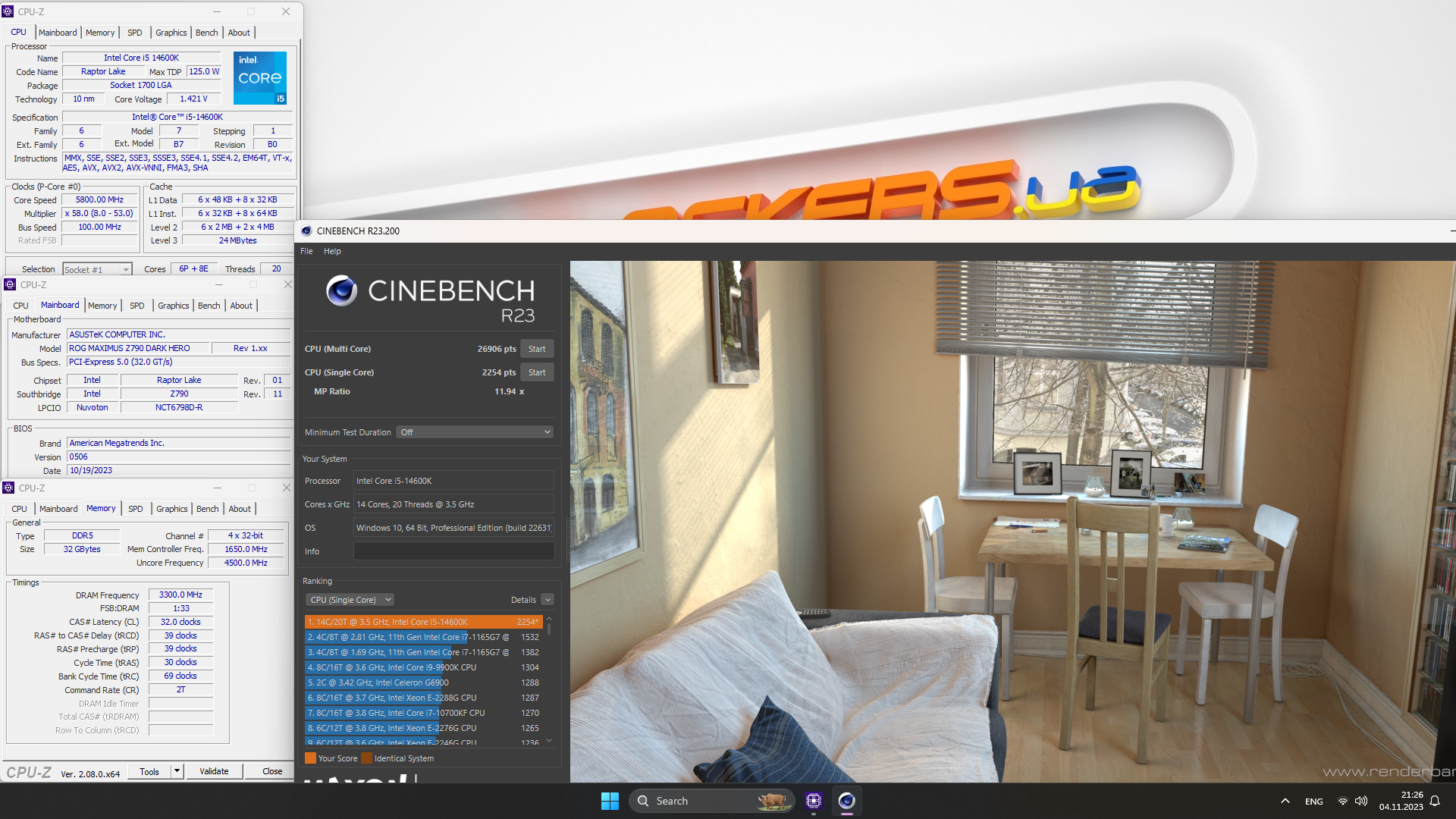Click the Wi-Fi network tray icon

tap(1342, 801)
